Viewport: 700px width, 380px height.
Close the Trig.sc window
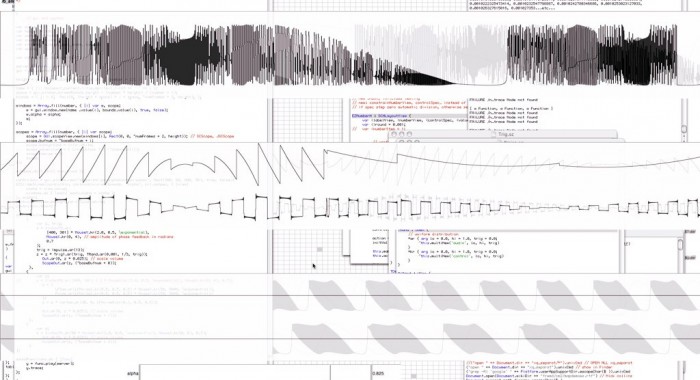pos(393,134)
